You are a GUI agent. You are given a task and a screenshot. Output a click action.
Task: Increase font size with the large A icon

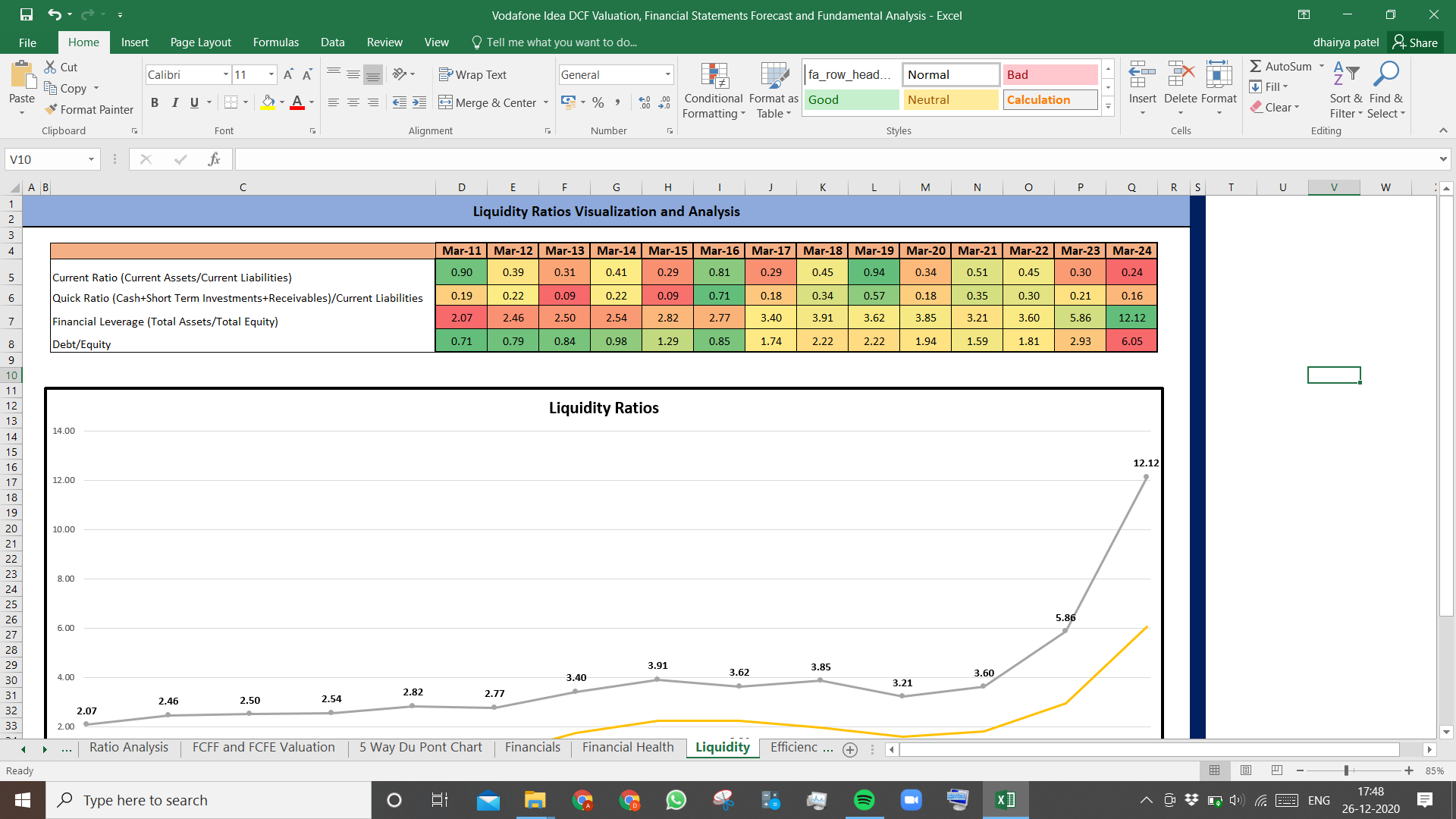click(288, 74)
